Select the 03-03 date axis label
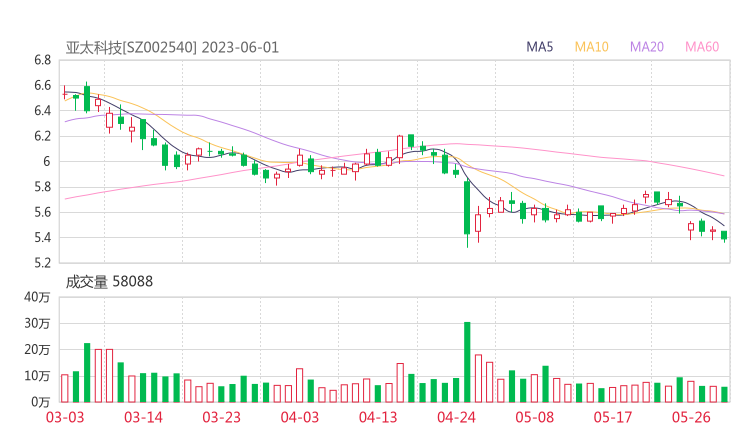The height and width of the screenshot is (440, 740). tap(65, 417)
